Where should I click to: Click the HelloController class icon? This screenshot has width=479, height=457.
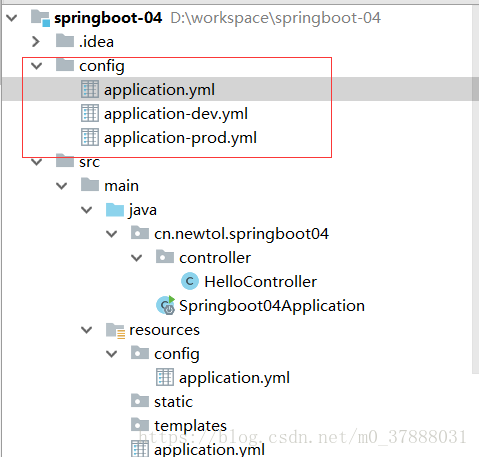click(190, 281)
